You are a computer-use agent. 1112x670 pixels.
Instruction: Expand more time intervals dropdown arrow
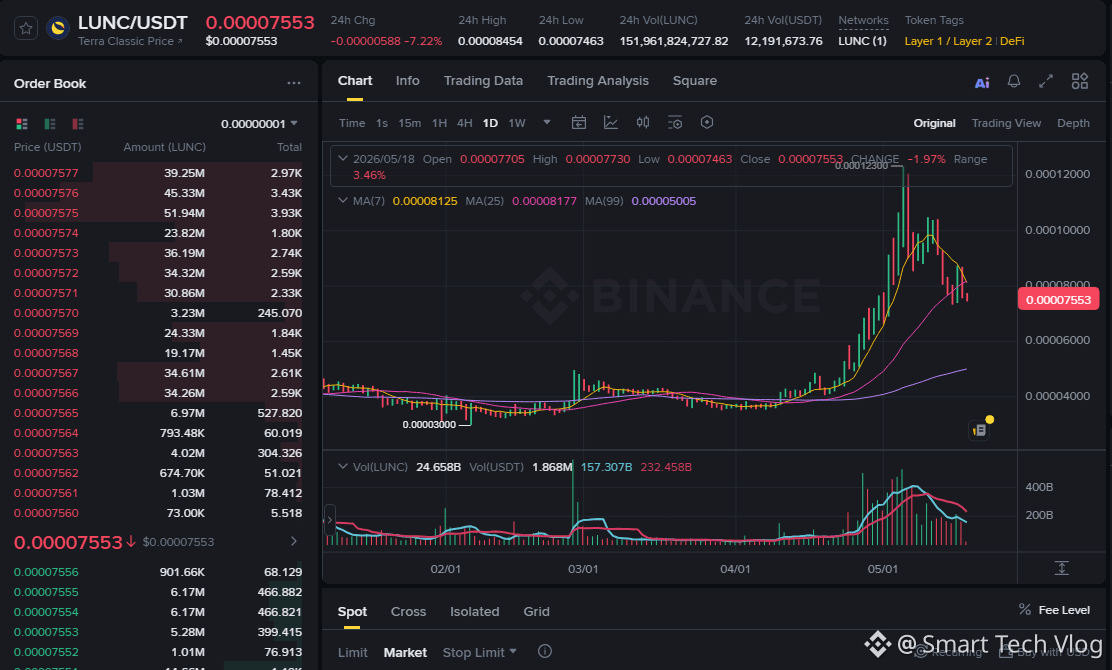[547, 123]
